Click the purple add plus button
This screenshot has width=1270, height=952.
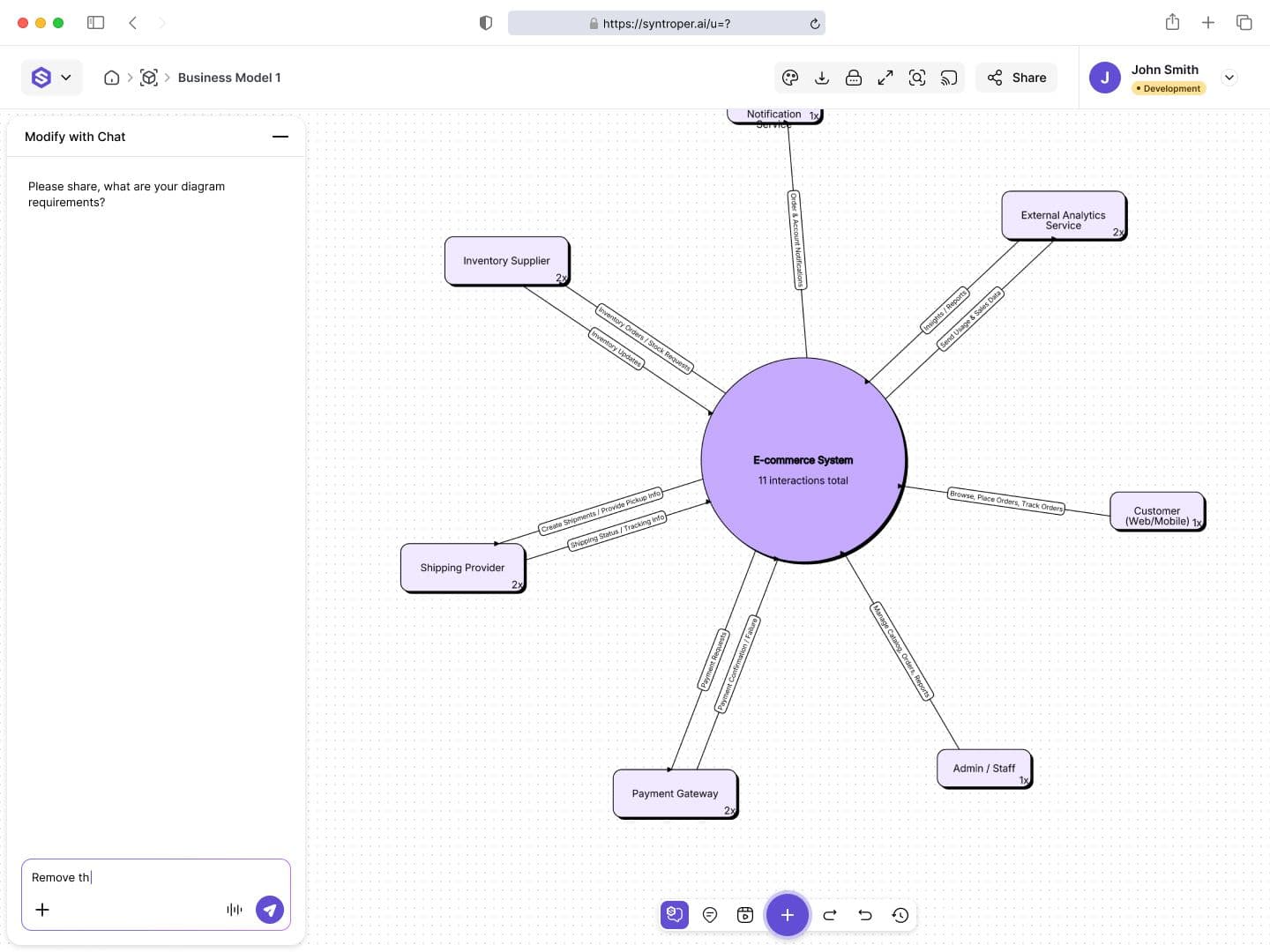point(788,915)
